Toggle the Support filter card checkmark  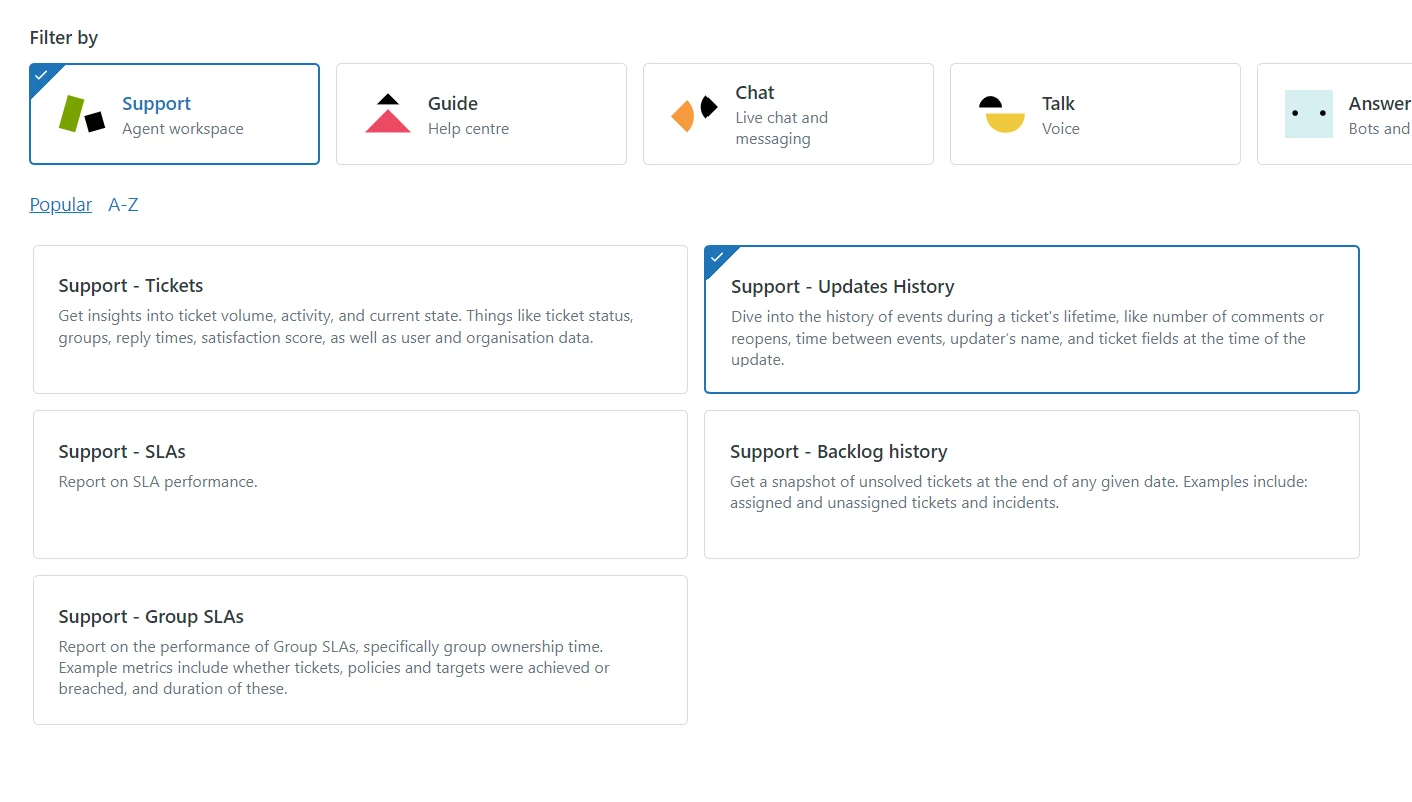point(41,75)
